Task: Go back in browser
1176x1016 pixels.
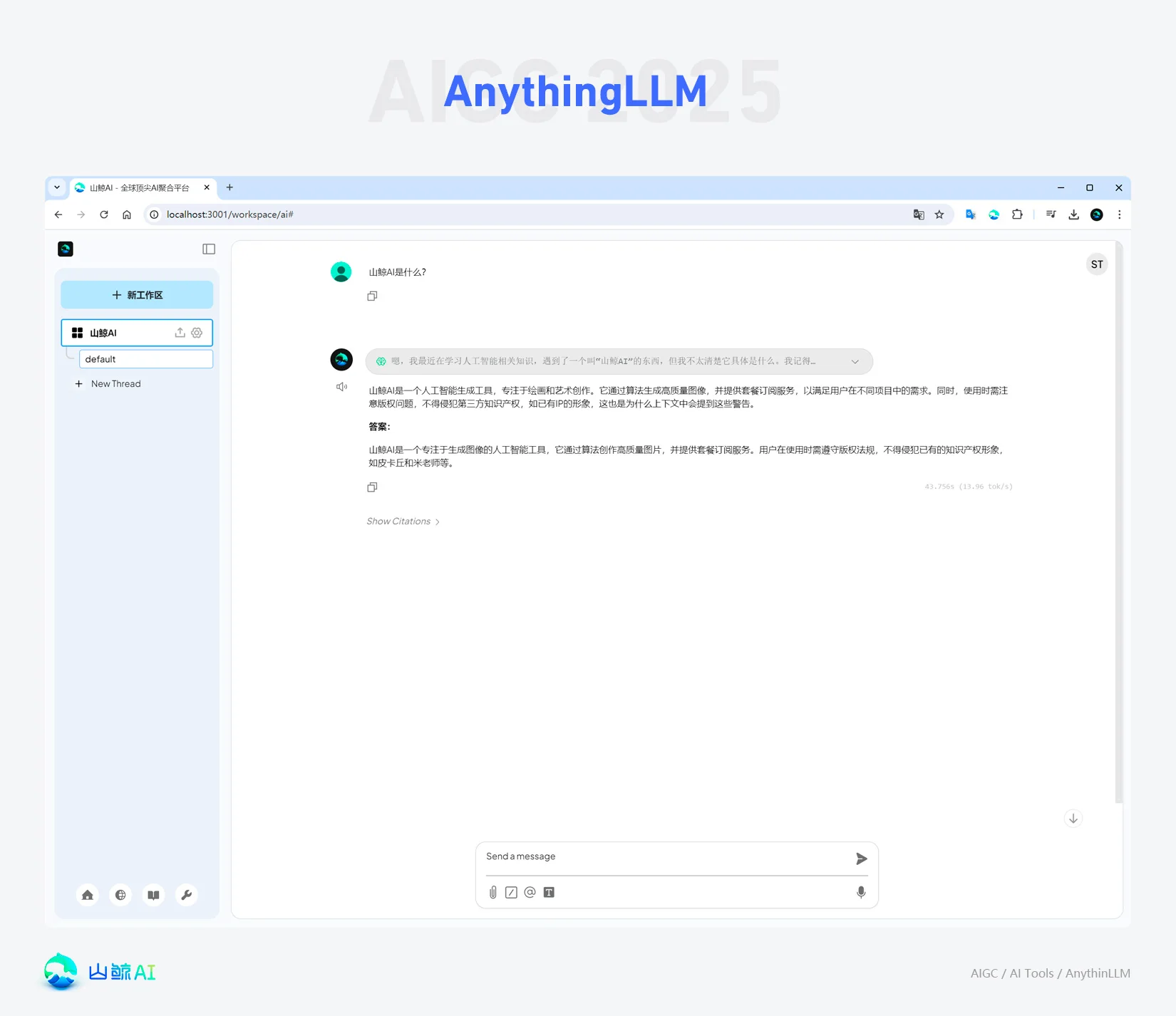Action: 58,214
